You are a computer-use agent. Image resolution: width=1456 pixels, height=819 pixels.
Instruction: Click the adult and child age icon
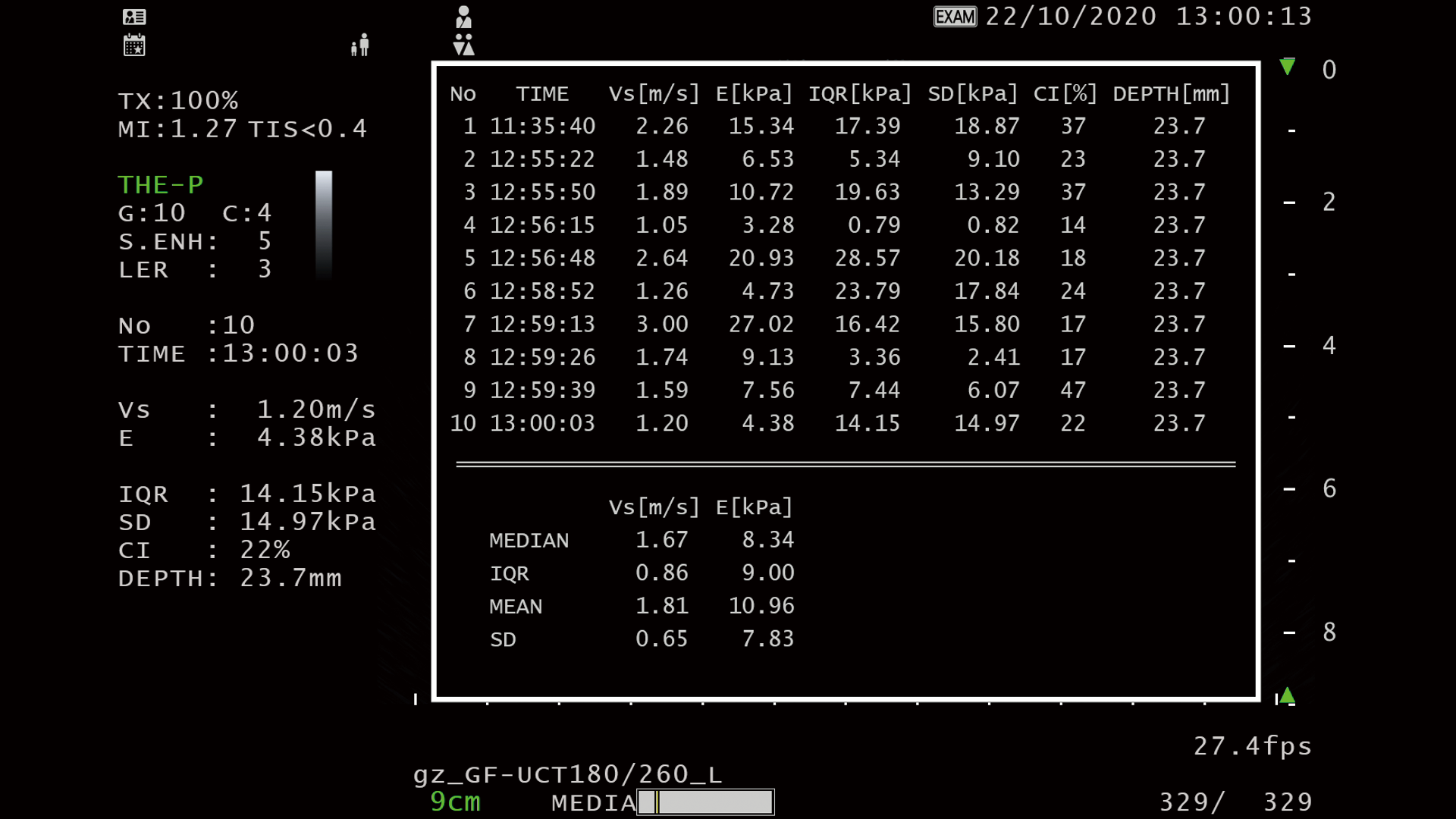360,45
